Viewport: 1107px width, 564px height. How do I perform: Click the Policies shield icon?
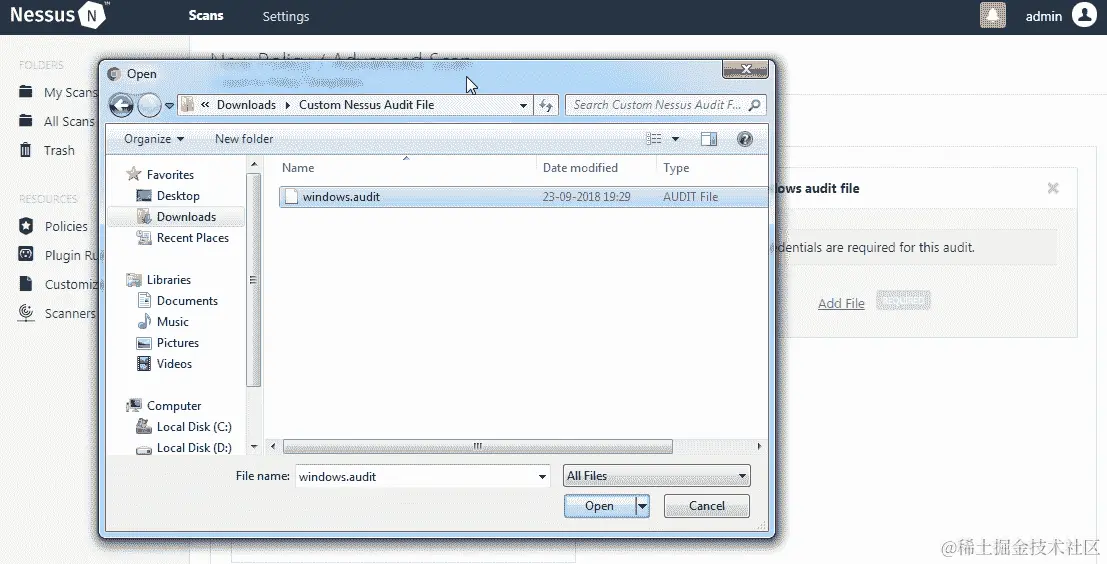pos(26,226)
